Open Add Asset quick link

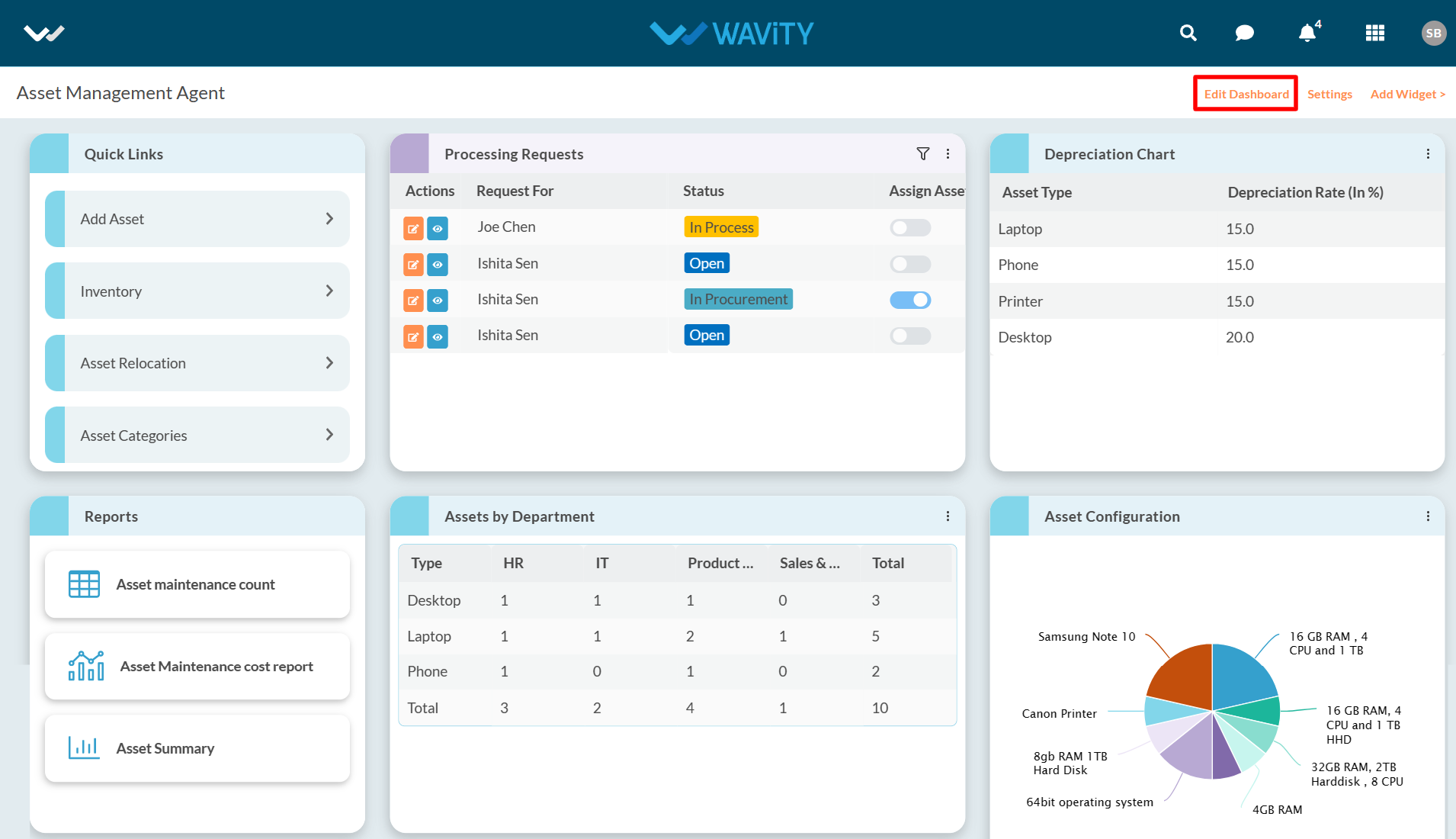[x=197, y=219]
